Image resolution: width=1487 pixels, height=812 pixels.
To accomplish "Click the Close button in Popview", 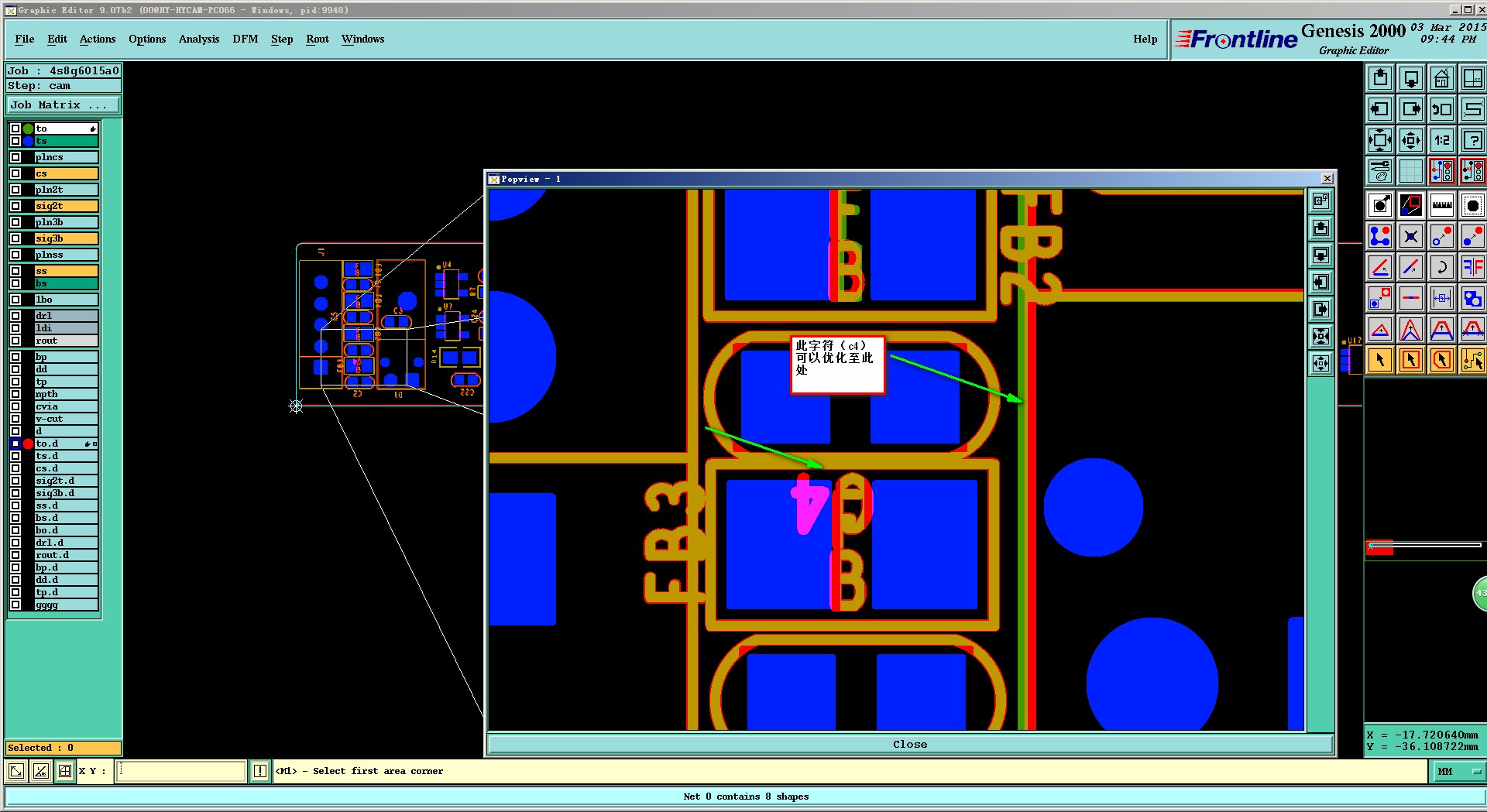I will (910, 745).
